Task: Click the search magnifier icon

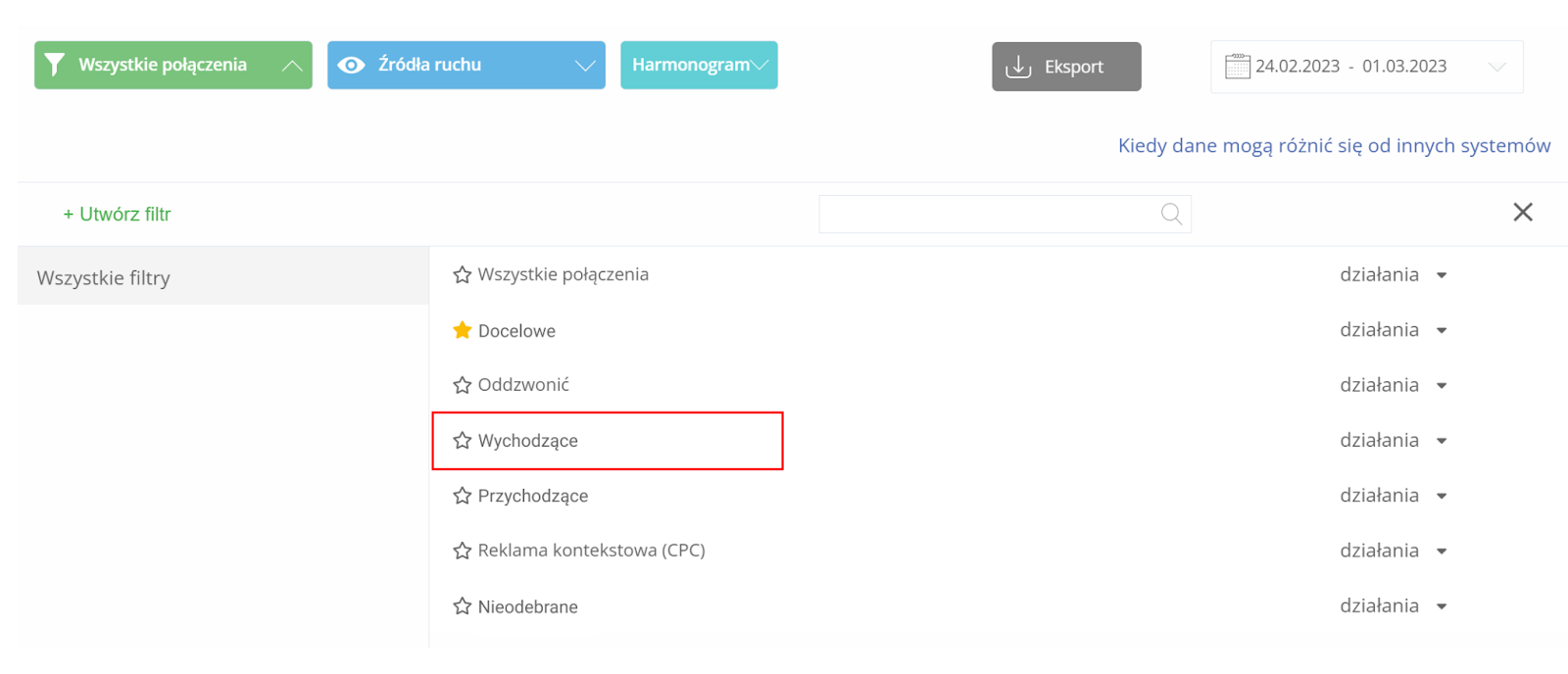Action: tap(1171, 214)
